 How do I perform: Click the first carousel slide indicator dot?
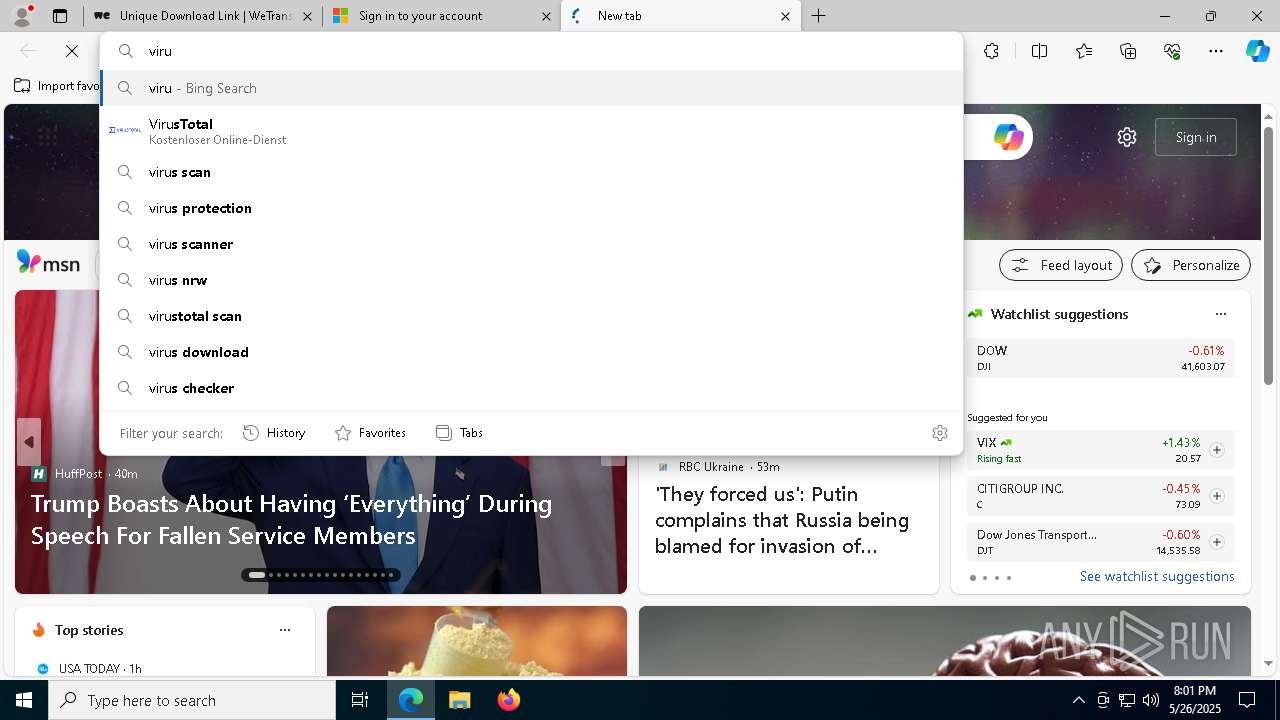257,575
